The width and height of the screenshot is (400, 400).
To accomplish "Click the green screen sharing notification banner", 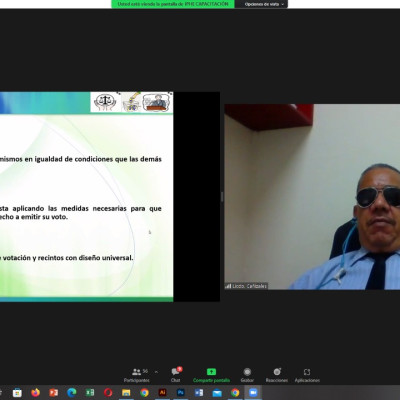I will [173, 4].
